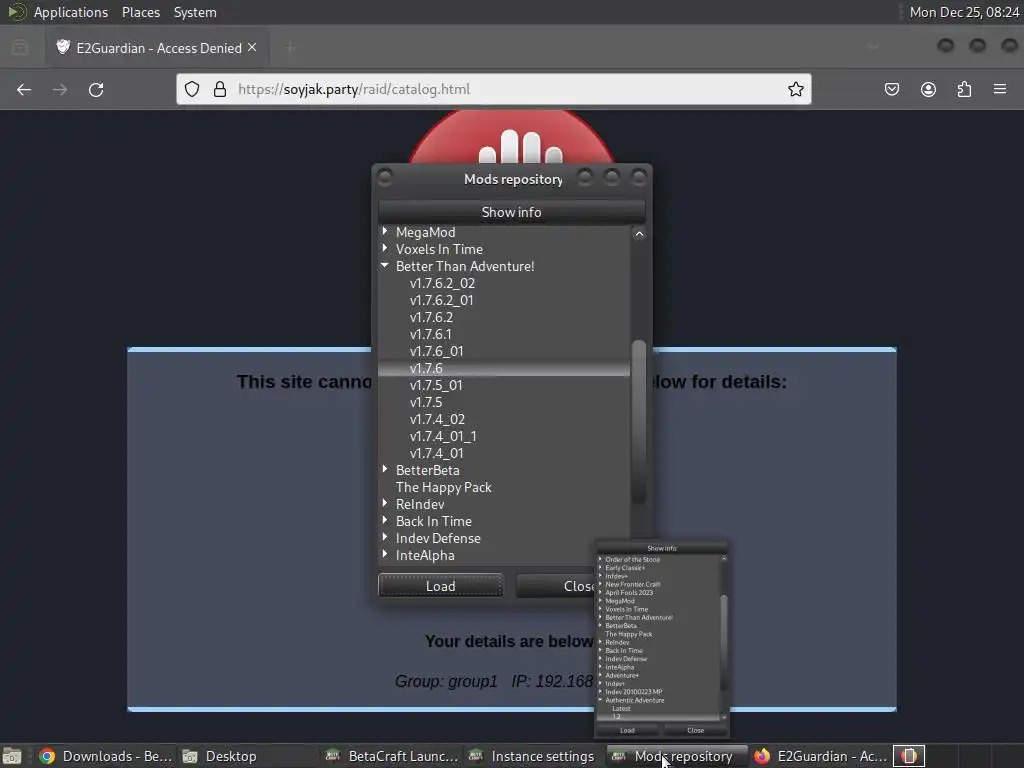Viewport: 1024px width, 768px height.
Task: Open tracking protection shield icon
Action: 191,89
